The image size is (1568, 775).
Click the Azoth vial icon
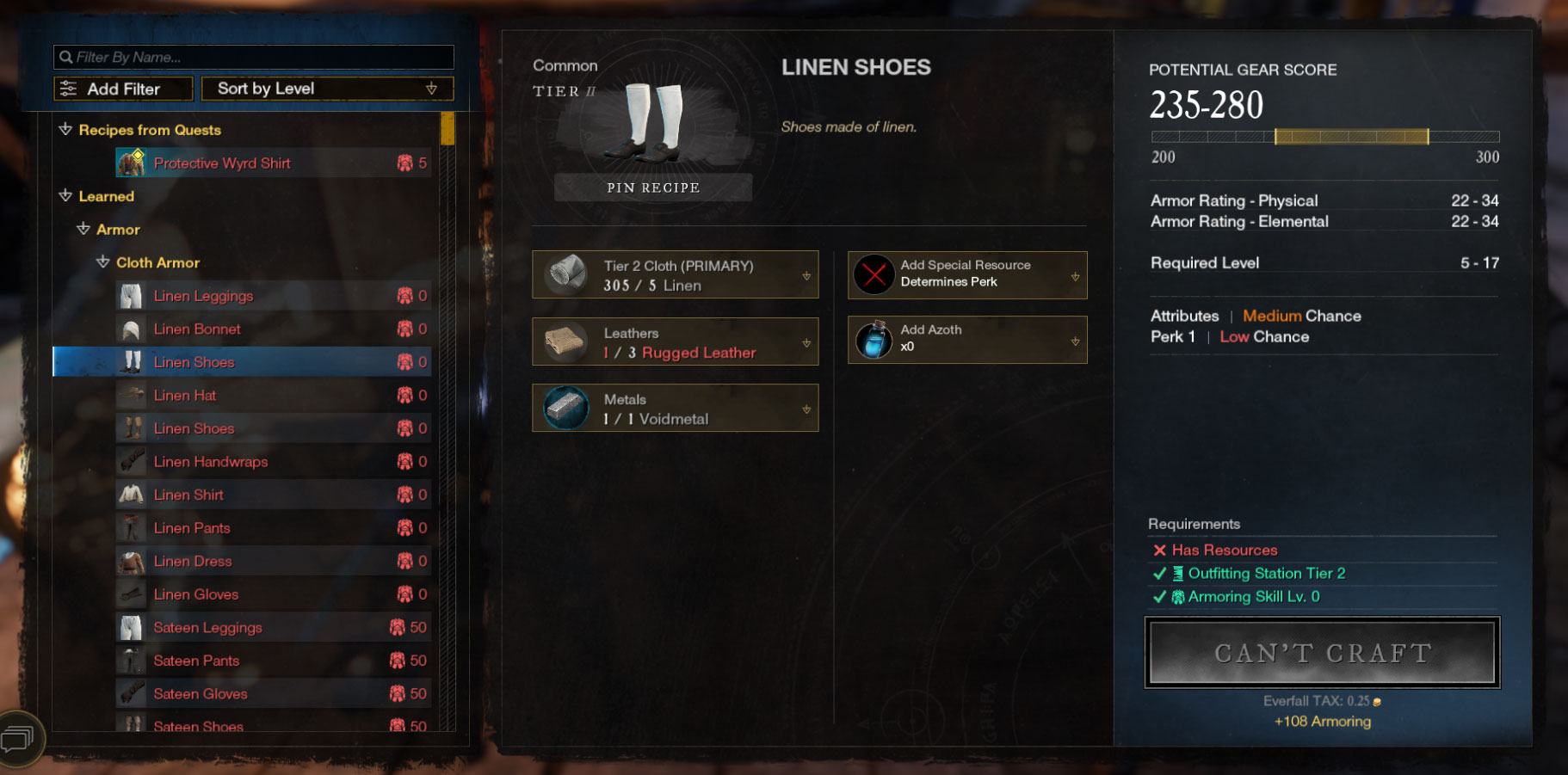(874, 340)
